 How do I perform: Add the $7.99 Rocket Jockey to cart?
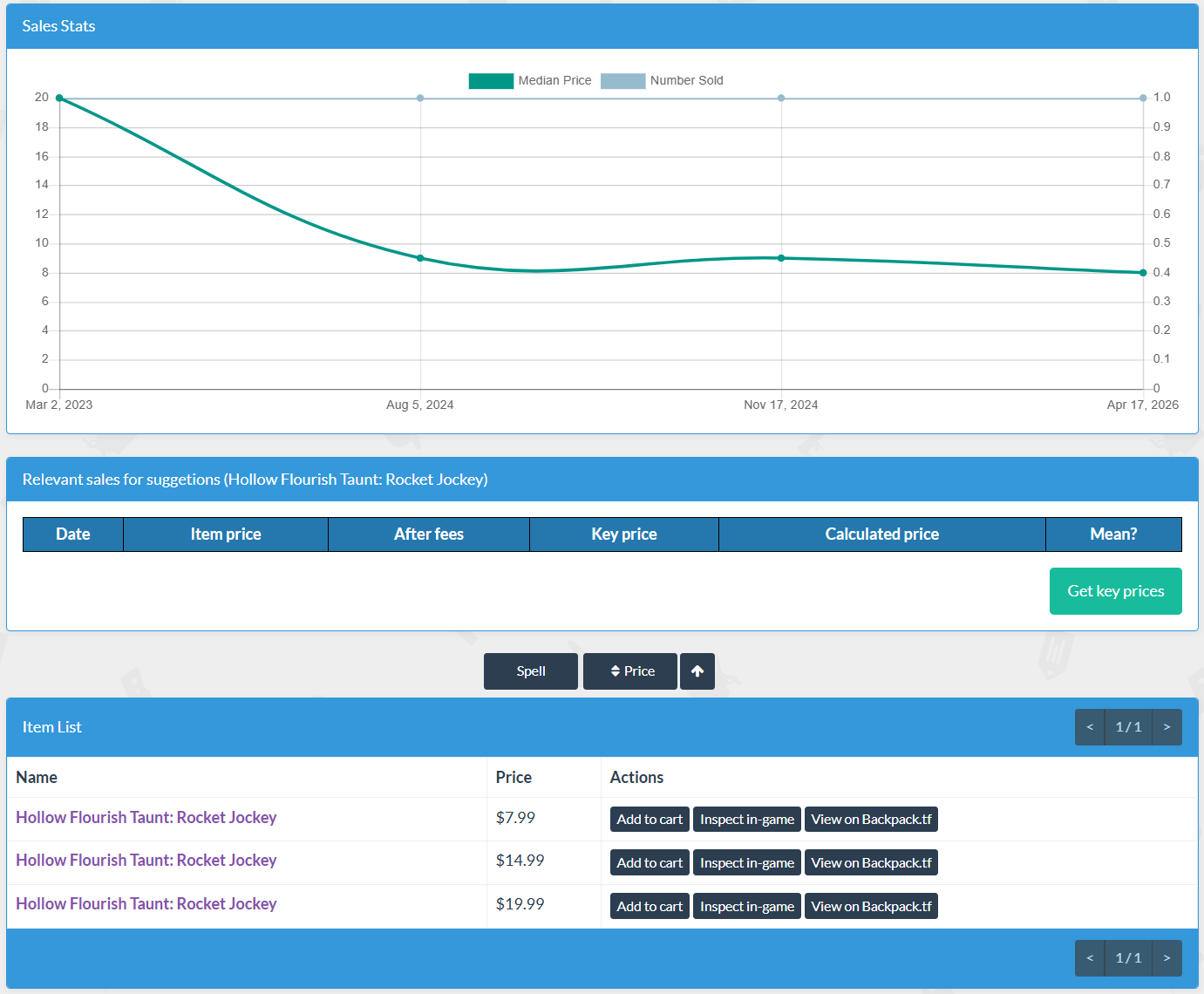650,820
